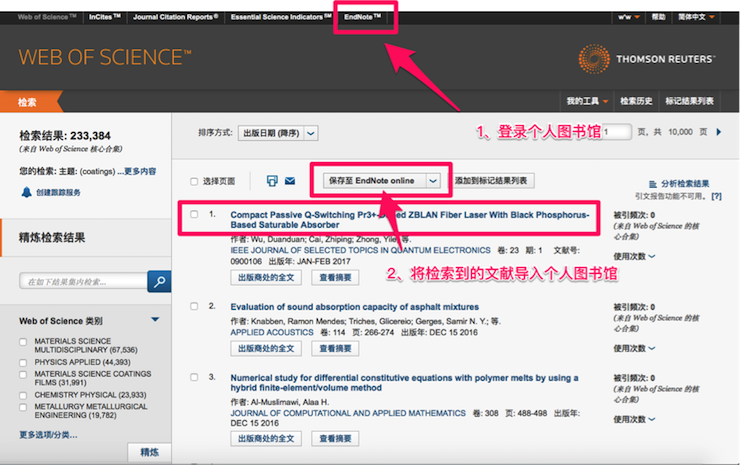The height and width of the screenshot is (465, 740).
Task: Click the Thomson Reuters logo
Action: pos(647,59)
